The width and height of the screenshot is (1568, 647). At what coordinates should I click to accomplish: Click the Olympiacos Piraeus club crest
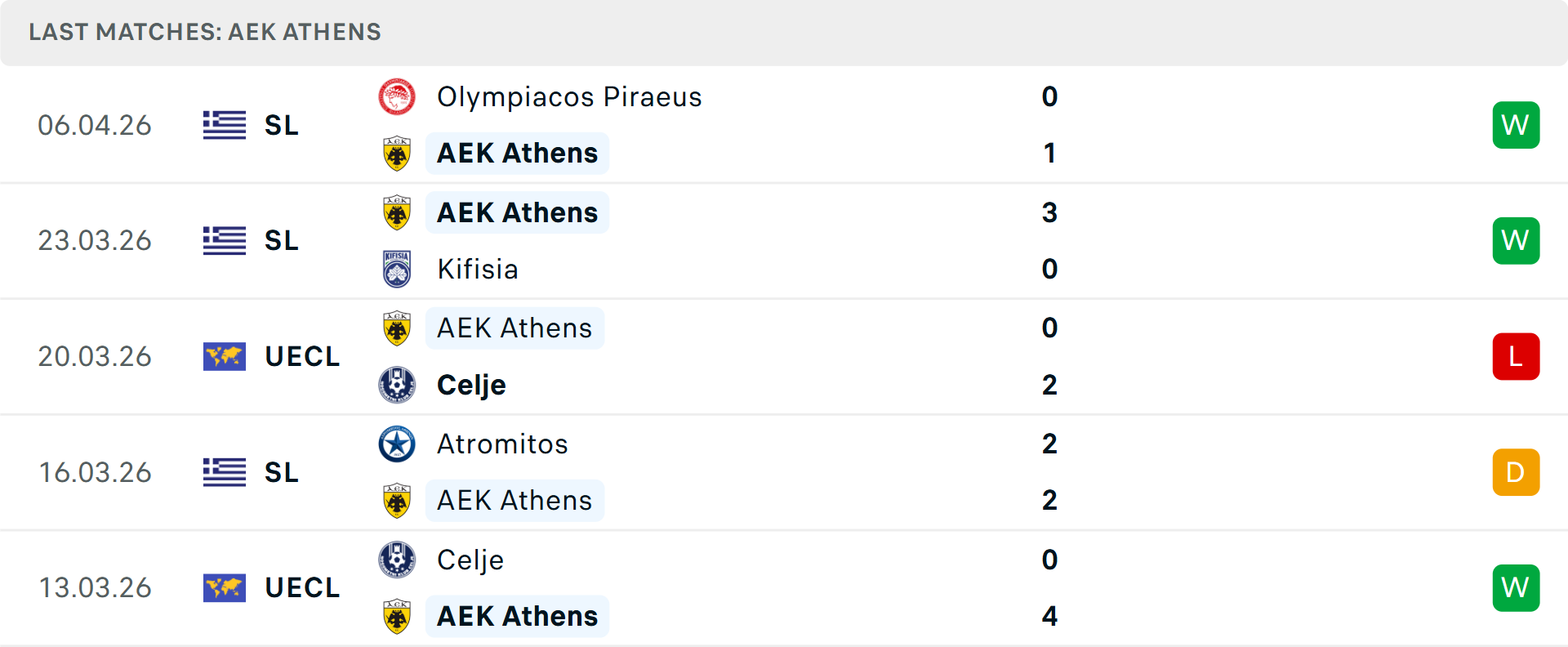(x=397, y=96)
